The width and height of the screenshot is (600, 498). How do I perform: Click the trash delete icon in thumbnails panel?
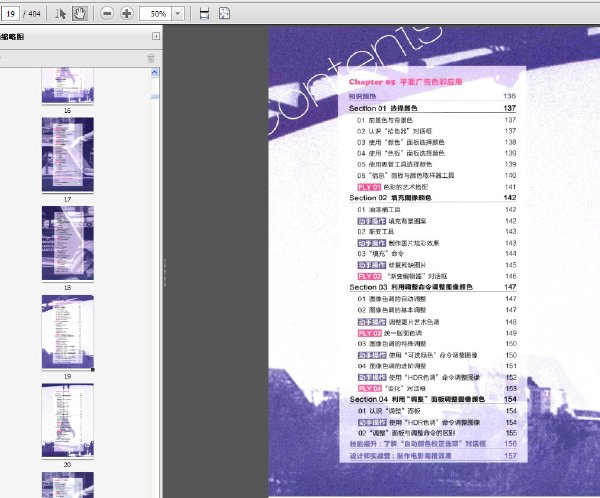(151, 58)
